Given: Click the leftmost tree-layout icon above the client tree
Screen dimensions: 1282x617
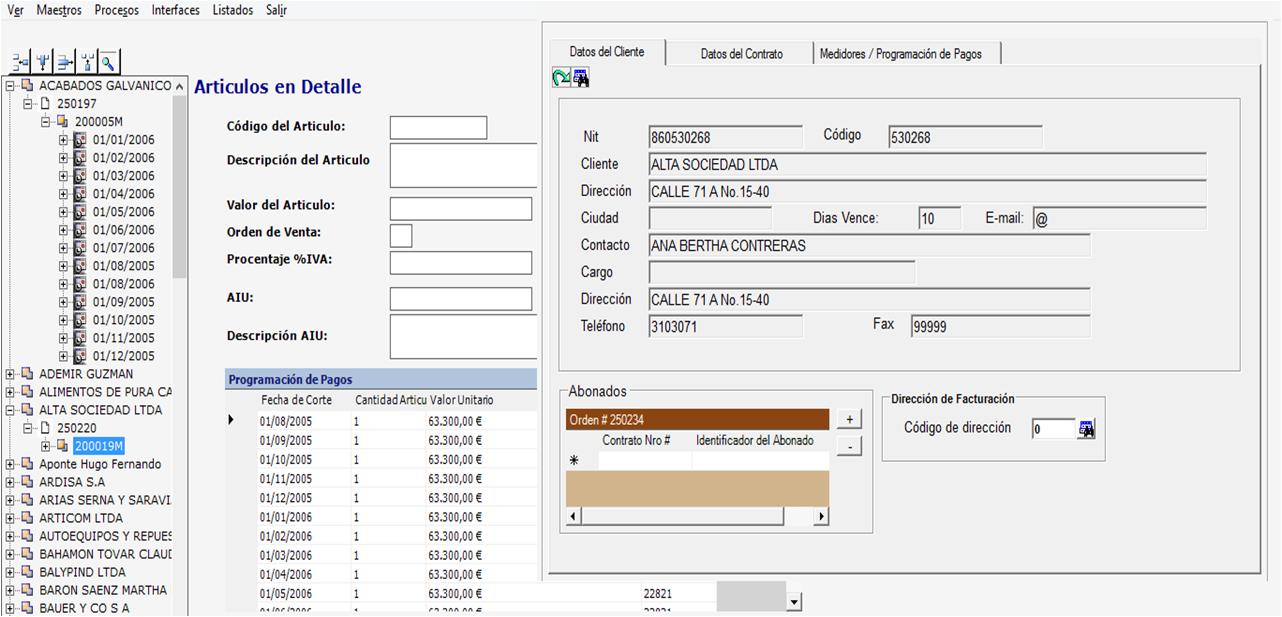Looking at the screenshot, I should tap(20, 63).
